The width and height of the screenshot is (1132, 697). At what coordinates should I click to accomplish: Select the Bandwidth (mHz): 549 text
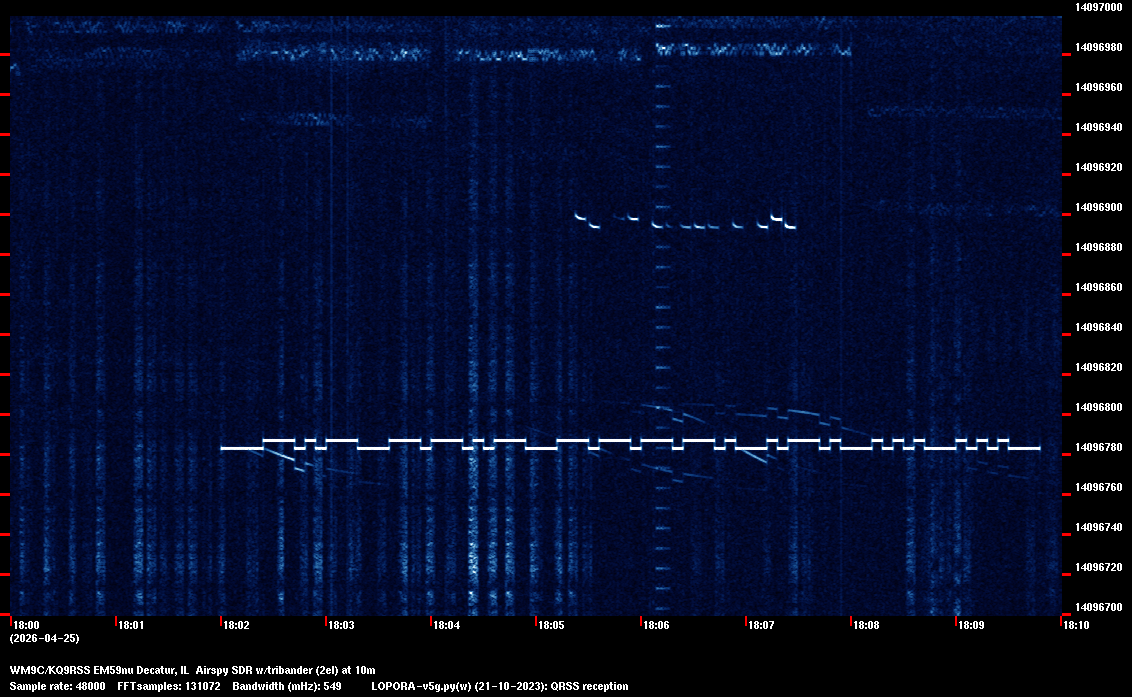pos(289,686)
